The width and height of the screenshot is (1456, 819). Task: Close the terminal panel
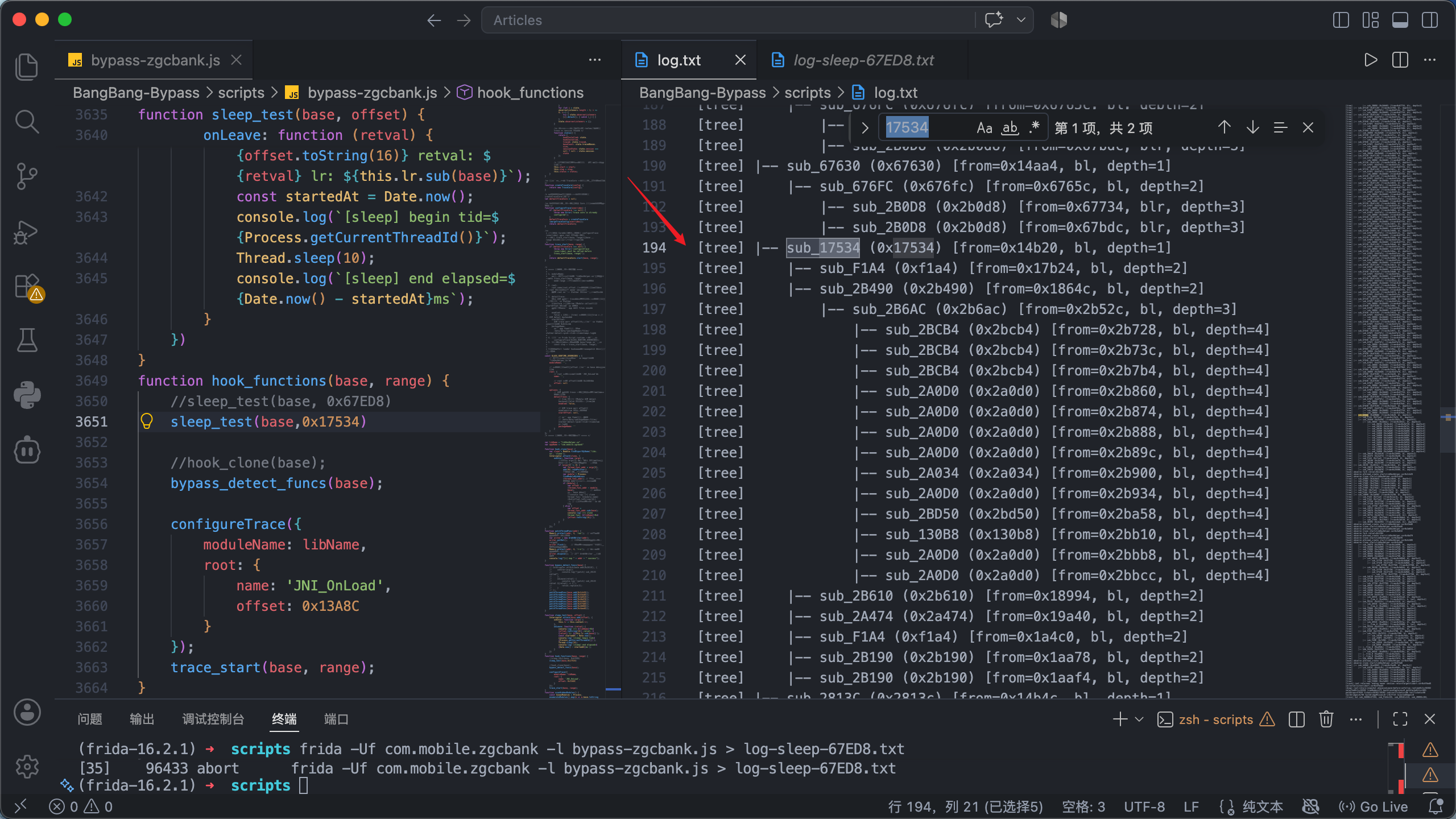pos(1430,719)
